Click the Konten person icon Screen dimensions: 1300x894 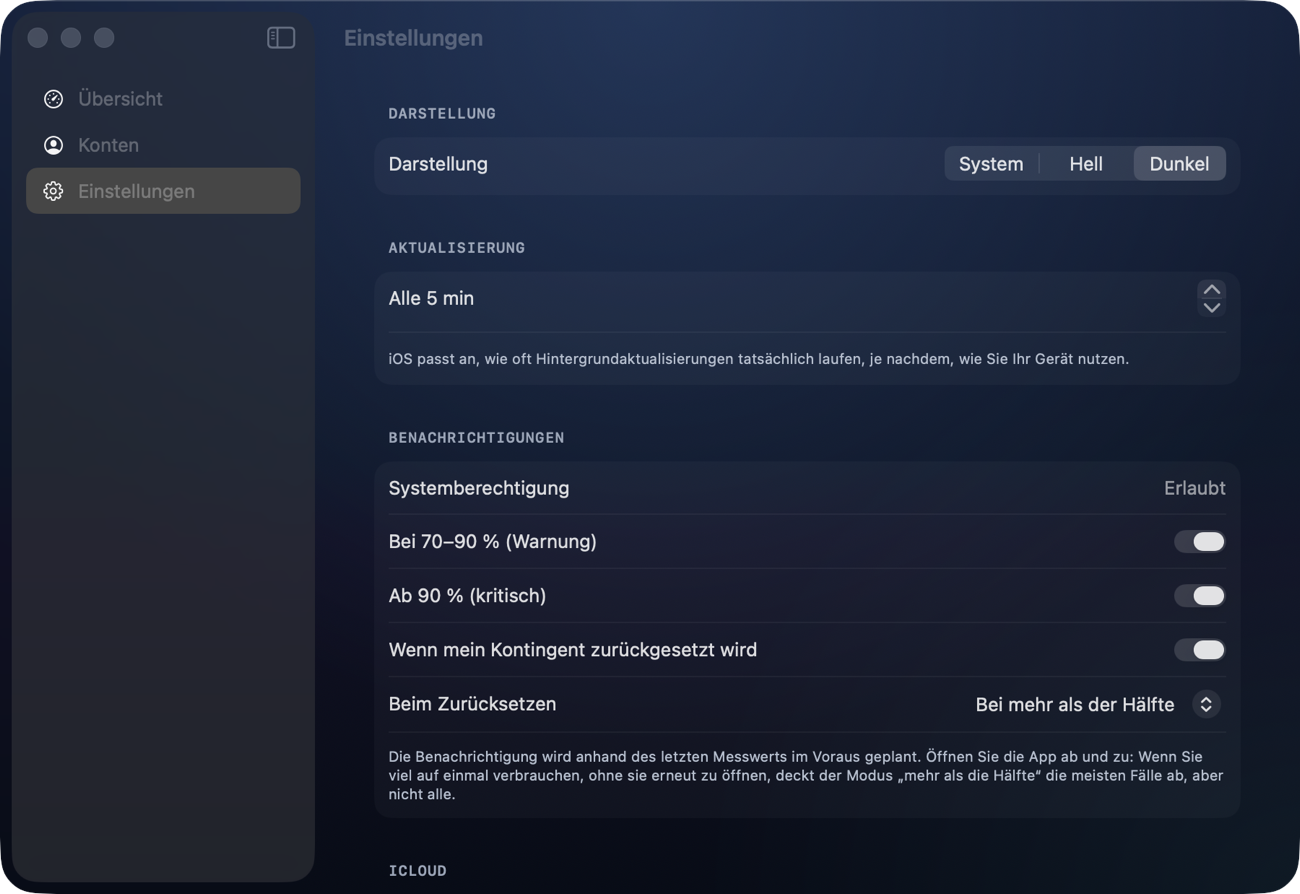tap(54, 145)
